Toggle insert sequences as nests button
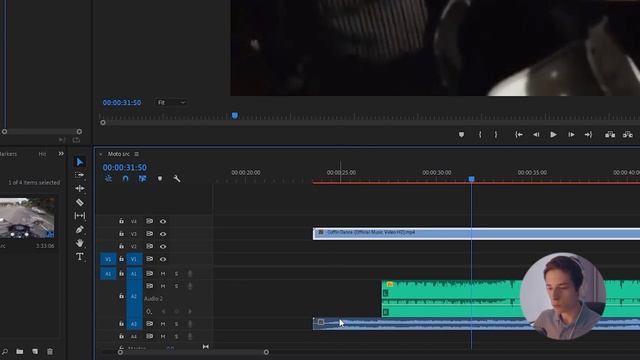This screenshot has height=360, width=640. click(x=108, y=178)
